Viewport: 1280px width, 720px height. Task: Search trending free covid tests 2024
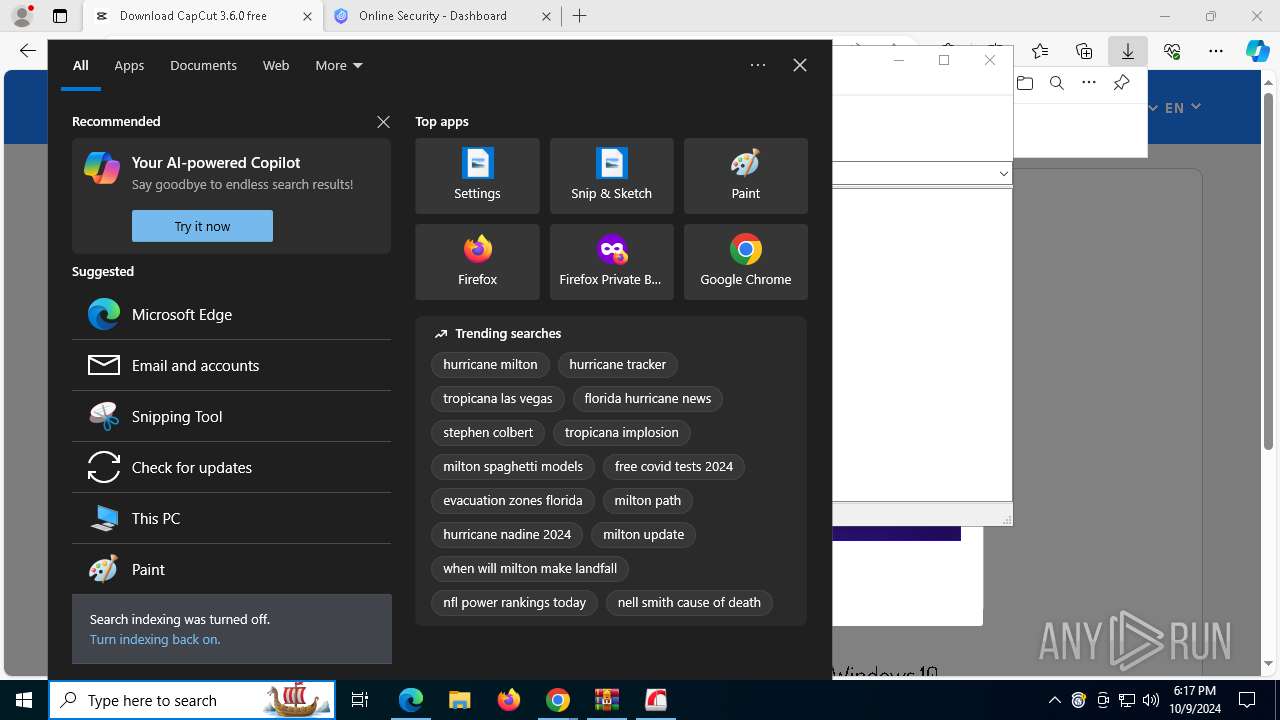pos(674,467)
